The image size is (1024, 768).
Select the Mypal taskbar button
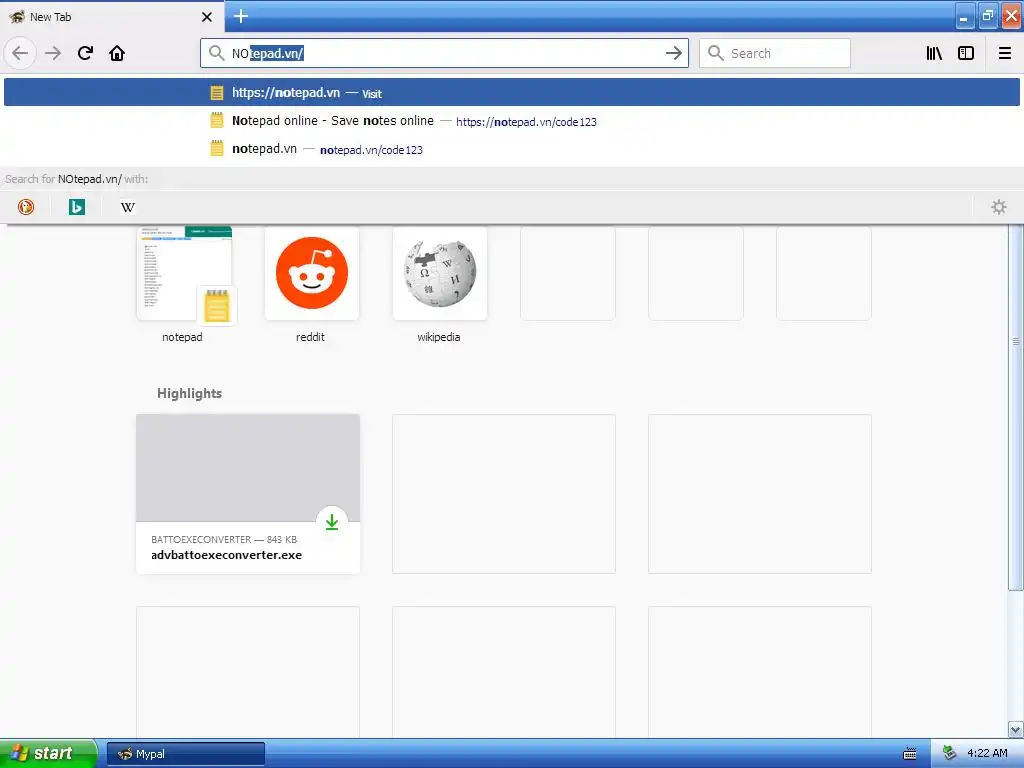(x=185, y=754)
